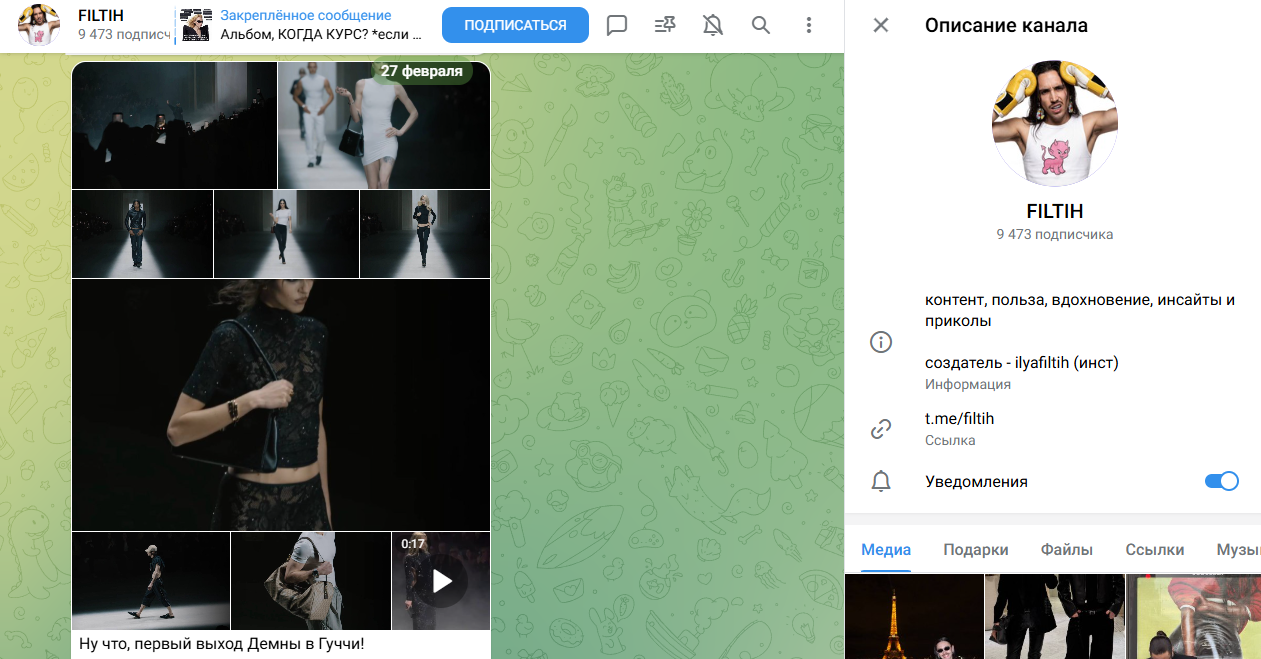Viewport: 1261px width, 659px height.
Task: Select the Медиа tab
Action: (886, 549)
